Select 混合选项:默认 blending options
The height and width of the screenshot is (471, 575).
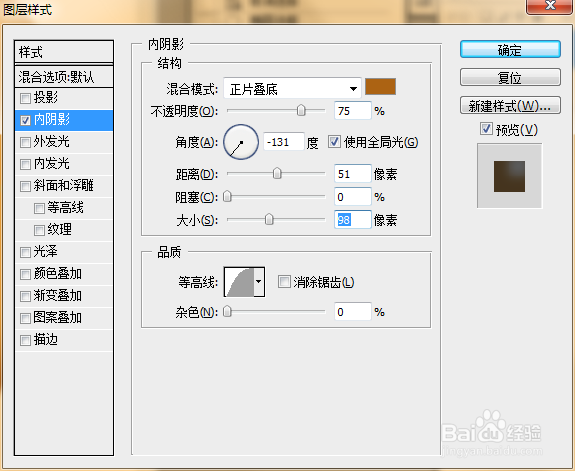[64, 77]
